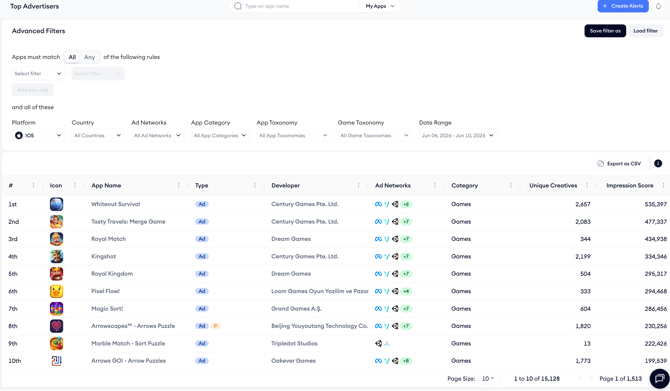Open Whiteout Survival app icon

pos(56,204)
